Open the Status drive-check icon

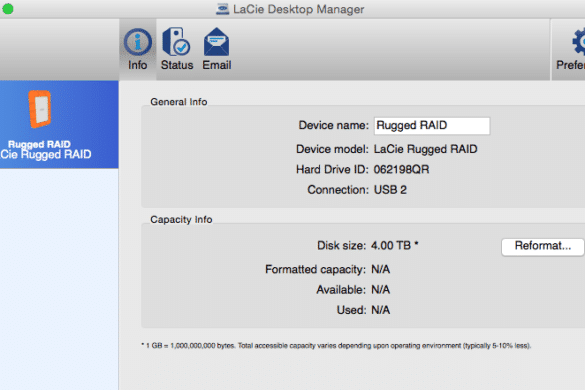(176, 41)
